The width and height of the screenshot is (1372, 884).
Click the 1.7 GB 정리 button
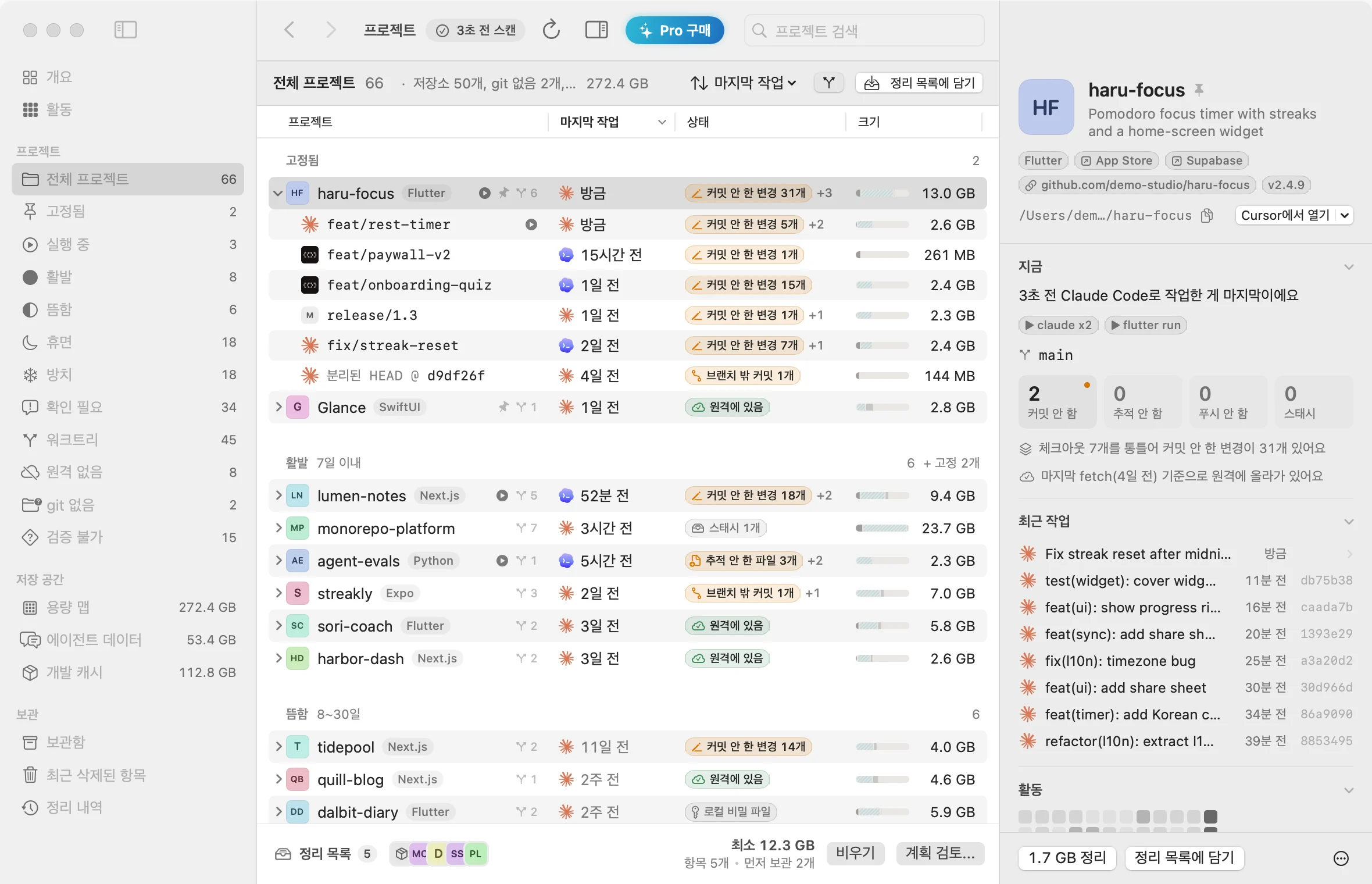tap(1067, 858)
